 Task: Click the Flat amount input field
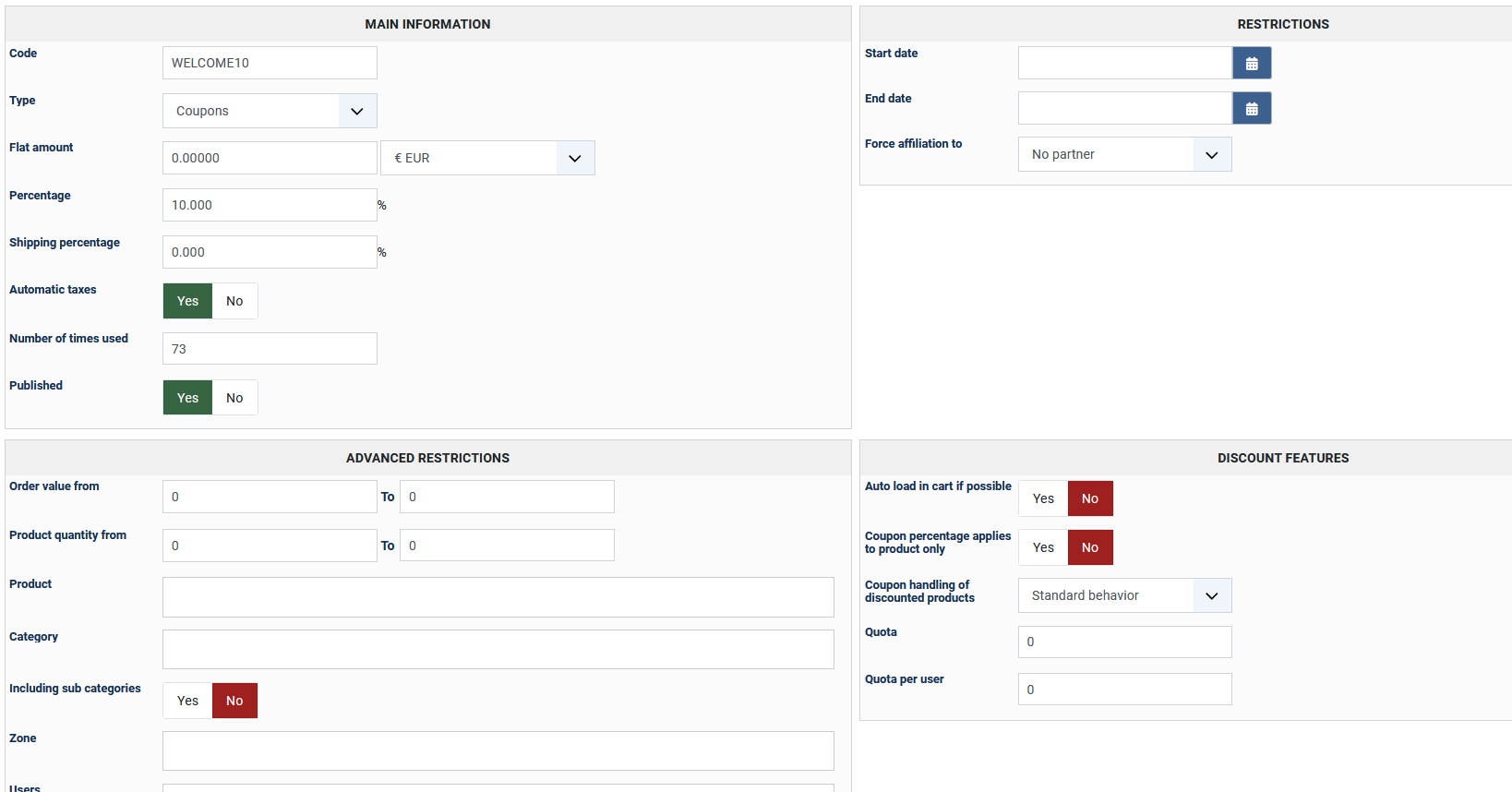pyautogui.click(x=270, y=158)
